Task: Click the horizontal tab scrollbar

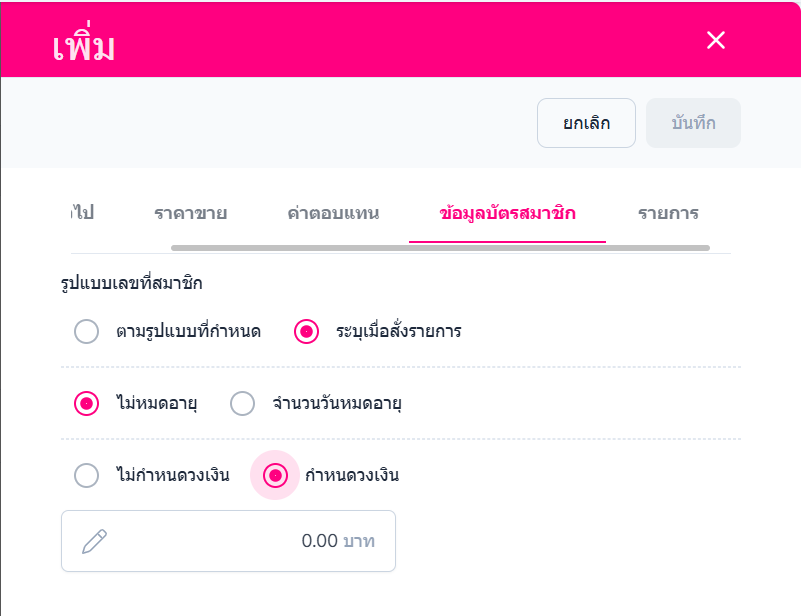Action: click(440, 247)
